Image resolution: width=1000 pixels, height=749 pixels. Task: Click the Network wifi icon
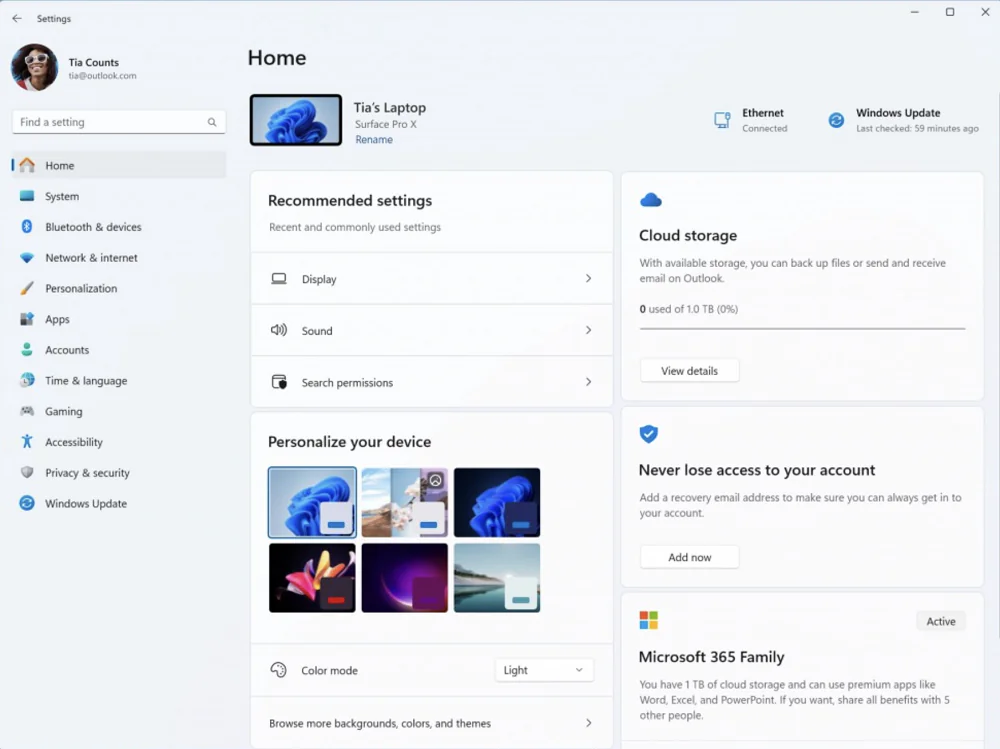(27, 258)
